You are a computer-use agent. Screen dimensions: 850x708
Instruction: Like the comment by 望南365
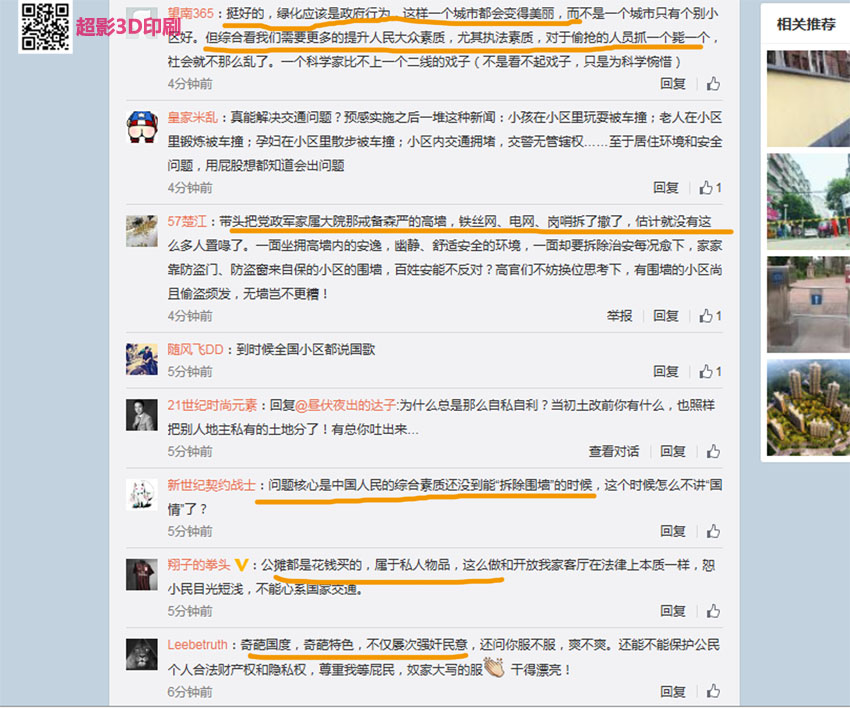(713, 83)
